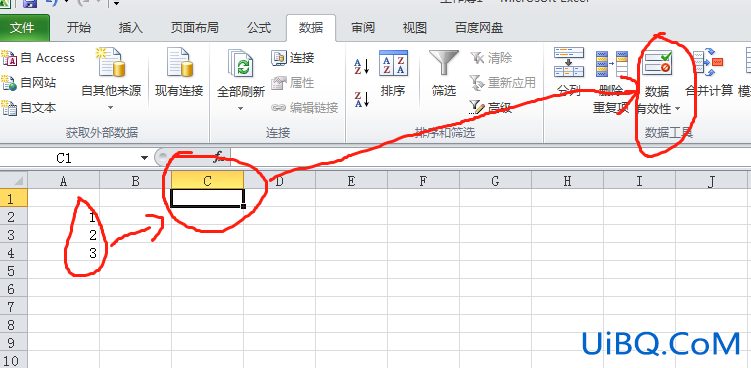The height and width of the screenshot is (368, 751).
Task: Select column H header
Action: (568, 181)
